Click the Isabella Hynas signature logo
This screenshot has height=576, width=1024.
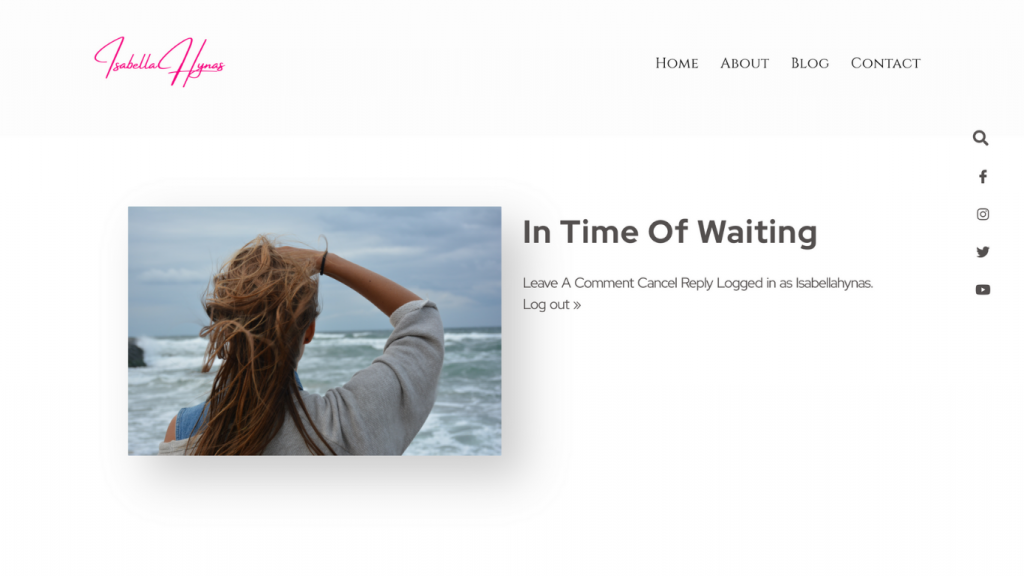(x=160, y=61)
